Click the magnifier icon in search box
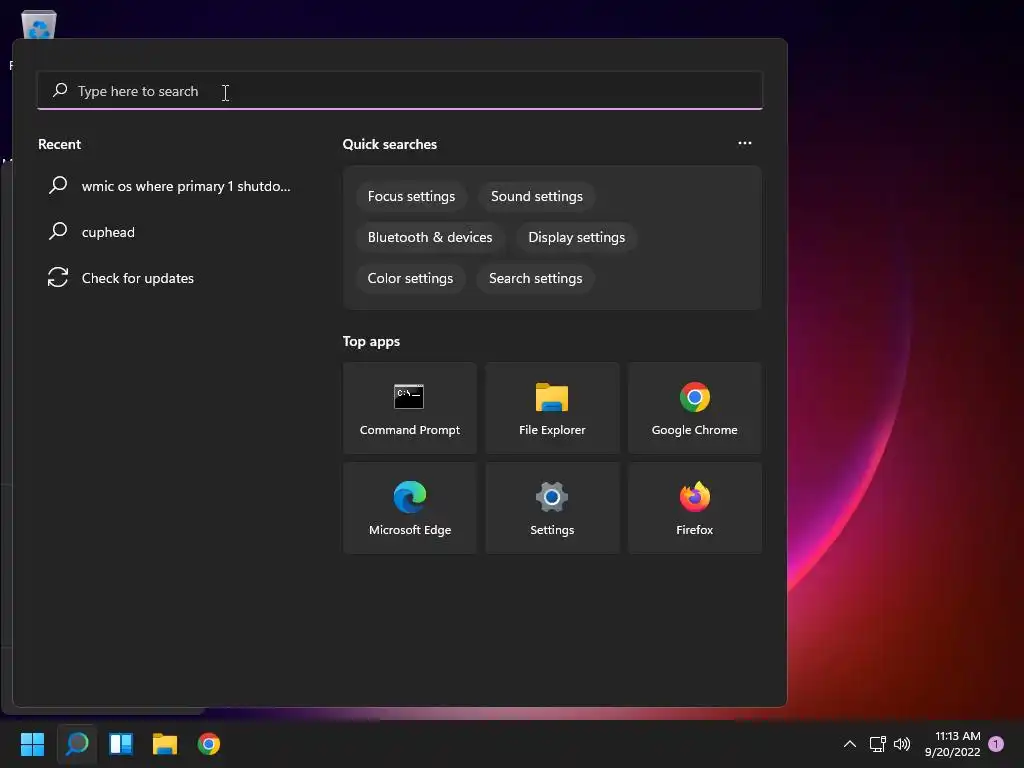 tap(60, 90)
